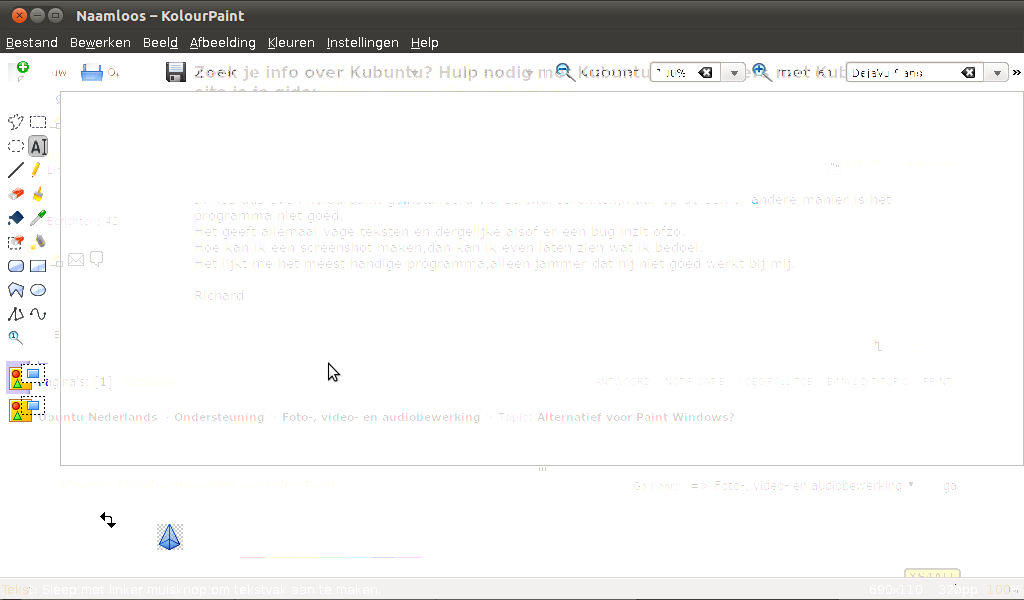Choose the Flood Fill bucket tool
1024x600 pixels.
pyautogui.click(x=16, y=218)
